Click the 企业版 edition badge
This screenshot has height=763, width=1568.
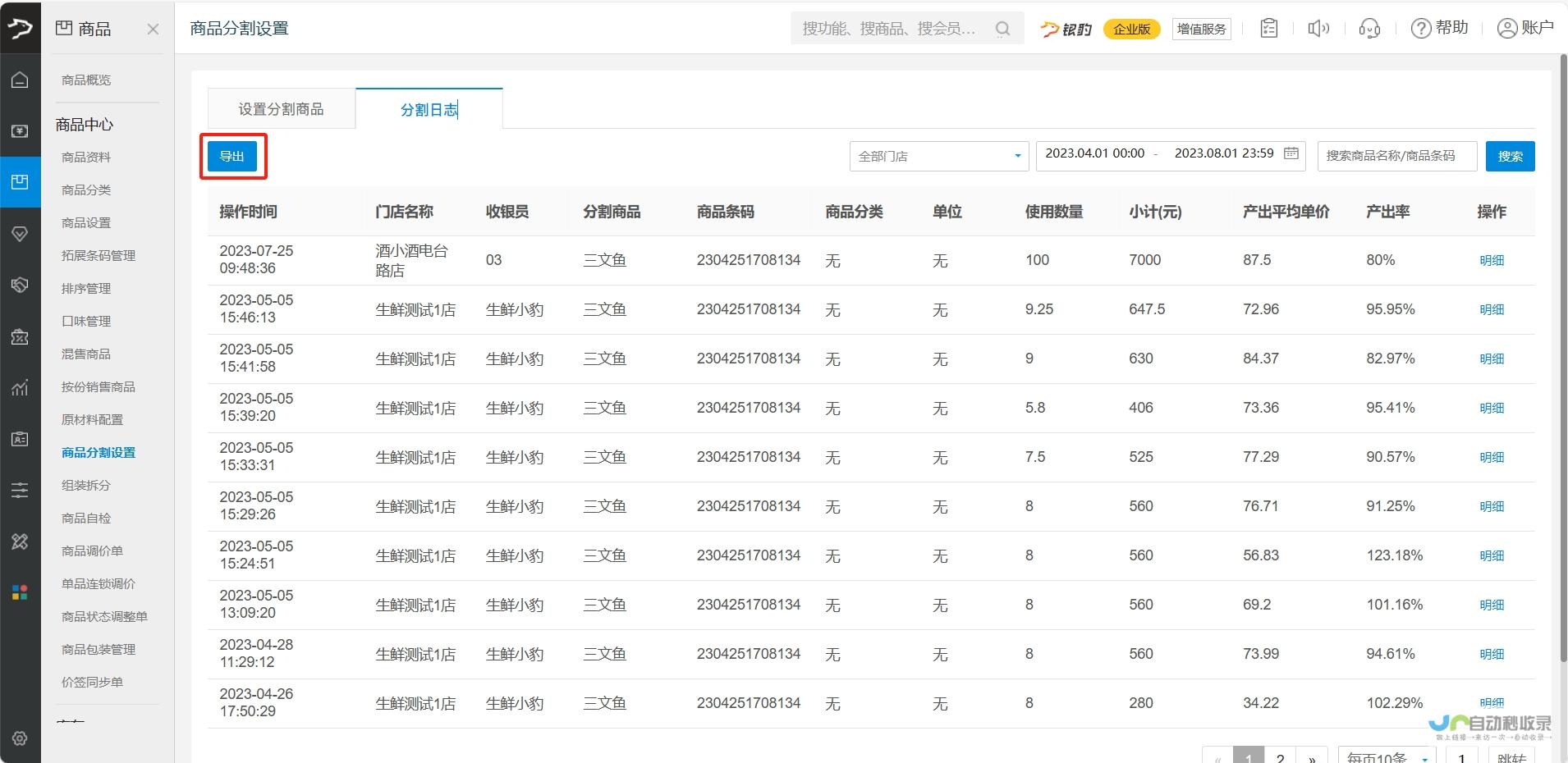[1131, 29]
